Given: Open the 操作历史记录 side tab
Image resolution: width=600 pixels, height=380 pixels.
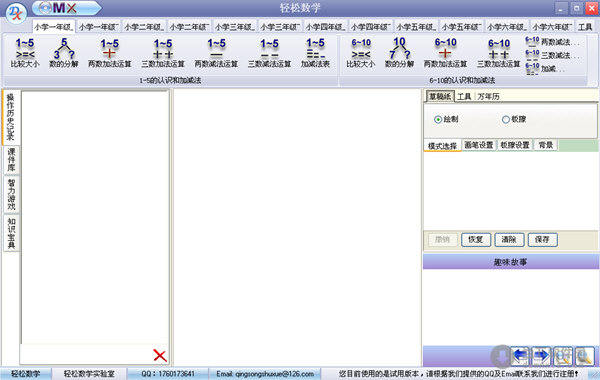Looking at the screenshot, I should pos(11,117).
